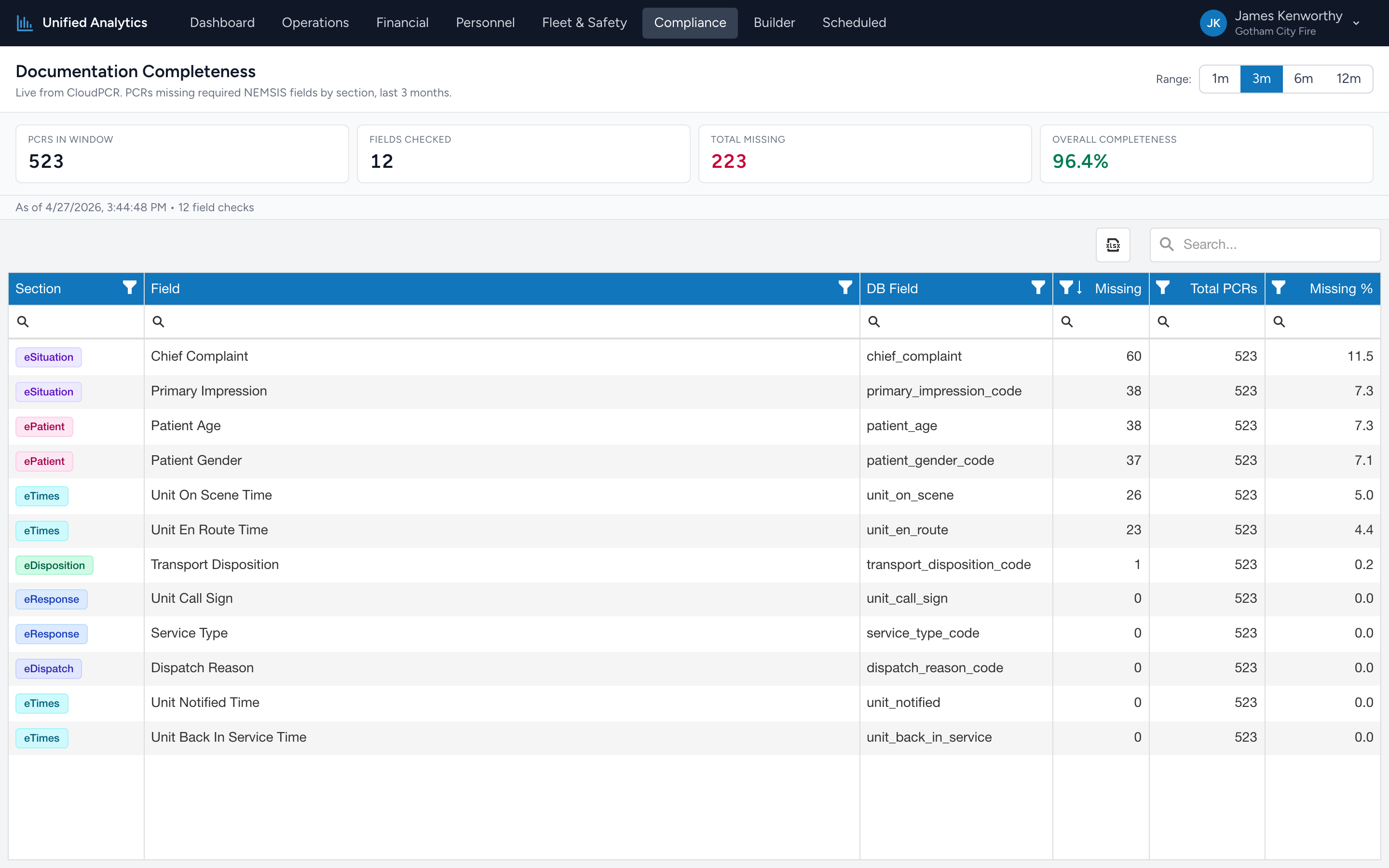The height and width of the screenshot is (868, 1389).
Task: Open the Total PCRs column filter icon
Action: 1163,287
